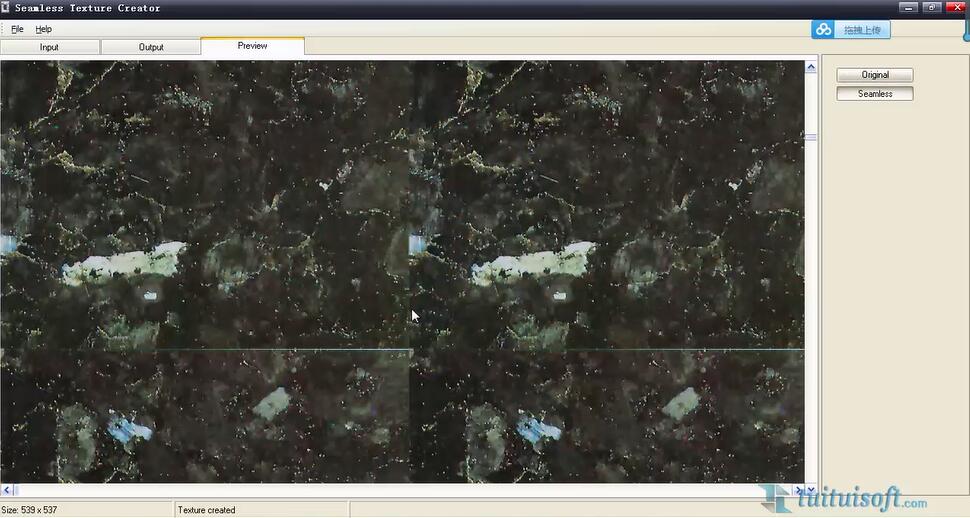The width and height of the screenshot is (970, 518).
Task: Show the Original texture preview
Action: pos(875,75)
